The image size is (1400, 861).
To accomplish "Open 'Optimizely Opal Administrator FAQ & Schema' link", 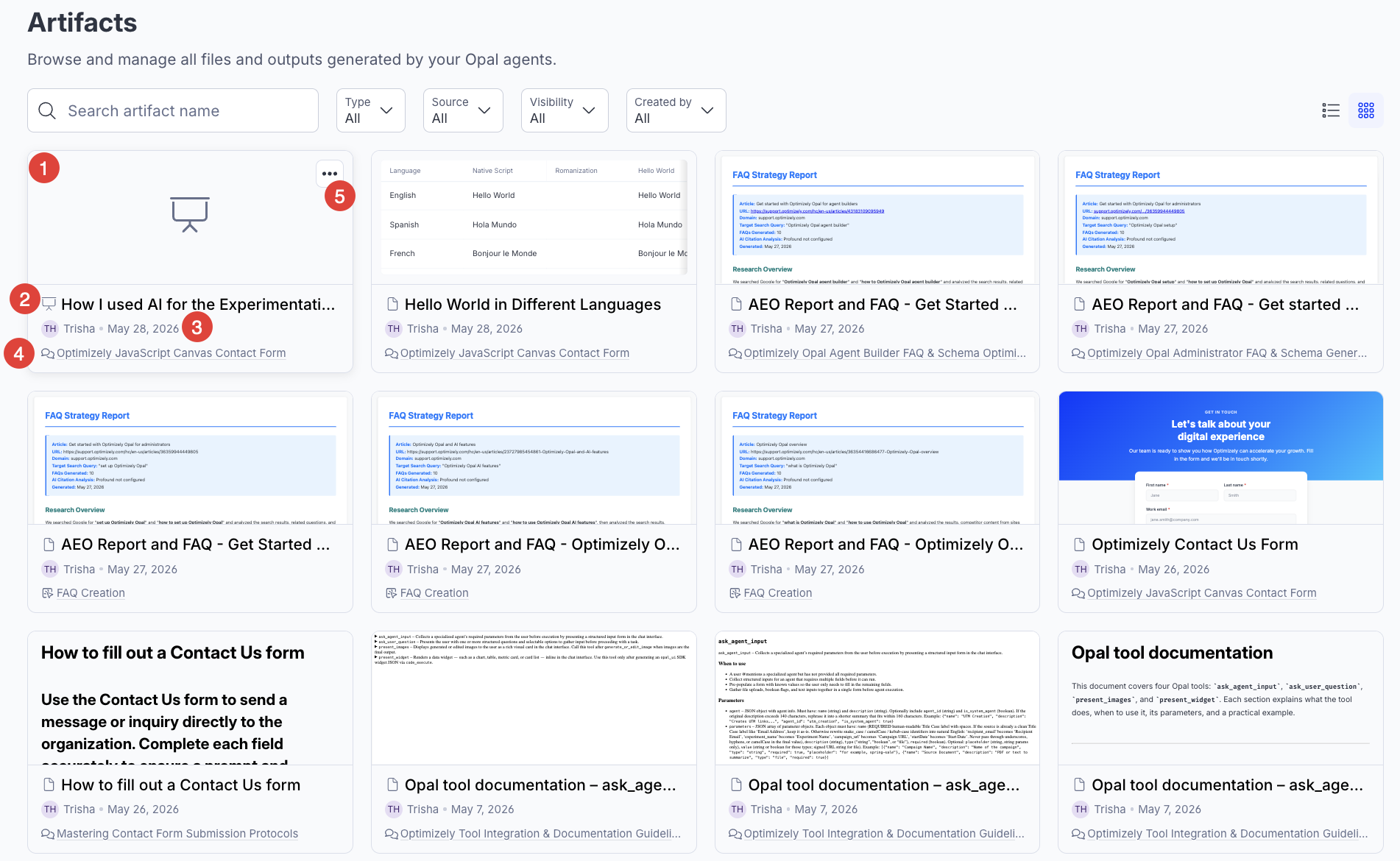I will click(x=1227, y=353).
